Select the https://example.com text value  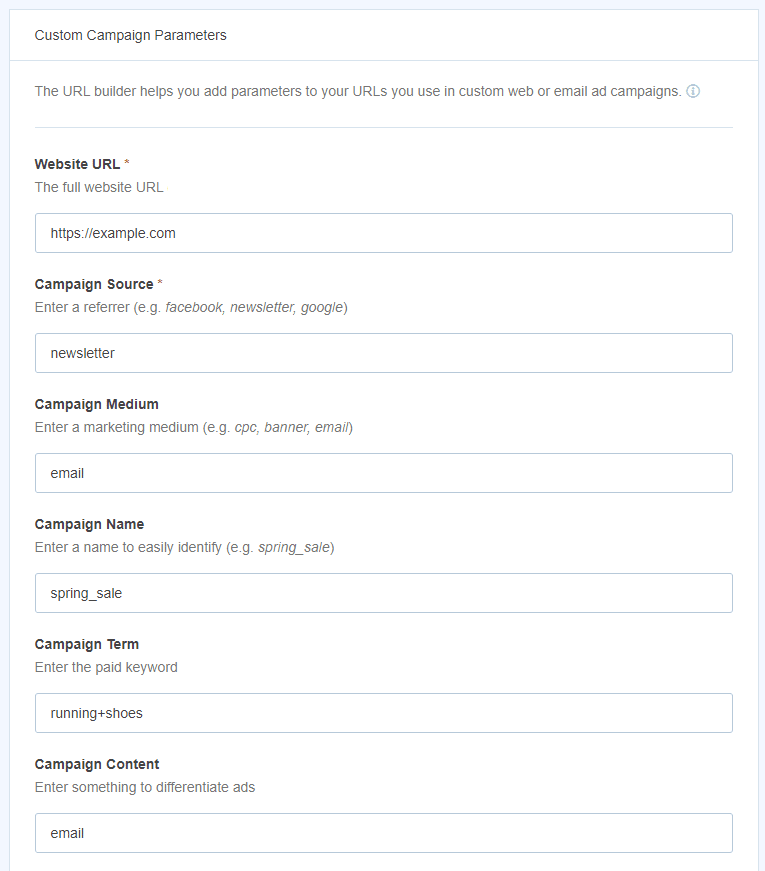tap(114, 233)
